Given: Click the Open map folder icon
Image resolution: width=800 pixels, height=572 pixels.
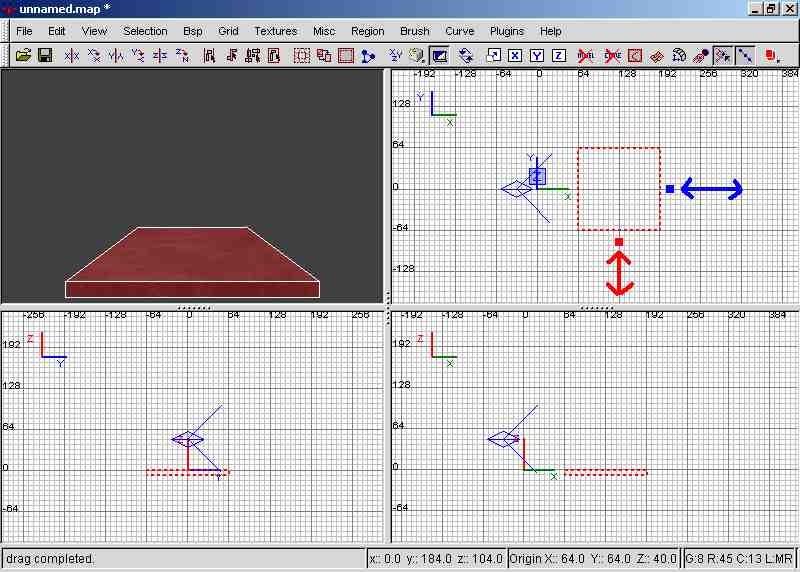Looking at the screenshot, I should point(23,56).
